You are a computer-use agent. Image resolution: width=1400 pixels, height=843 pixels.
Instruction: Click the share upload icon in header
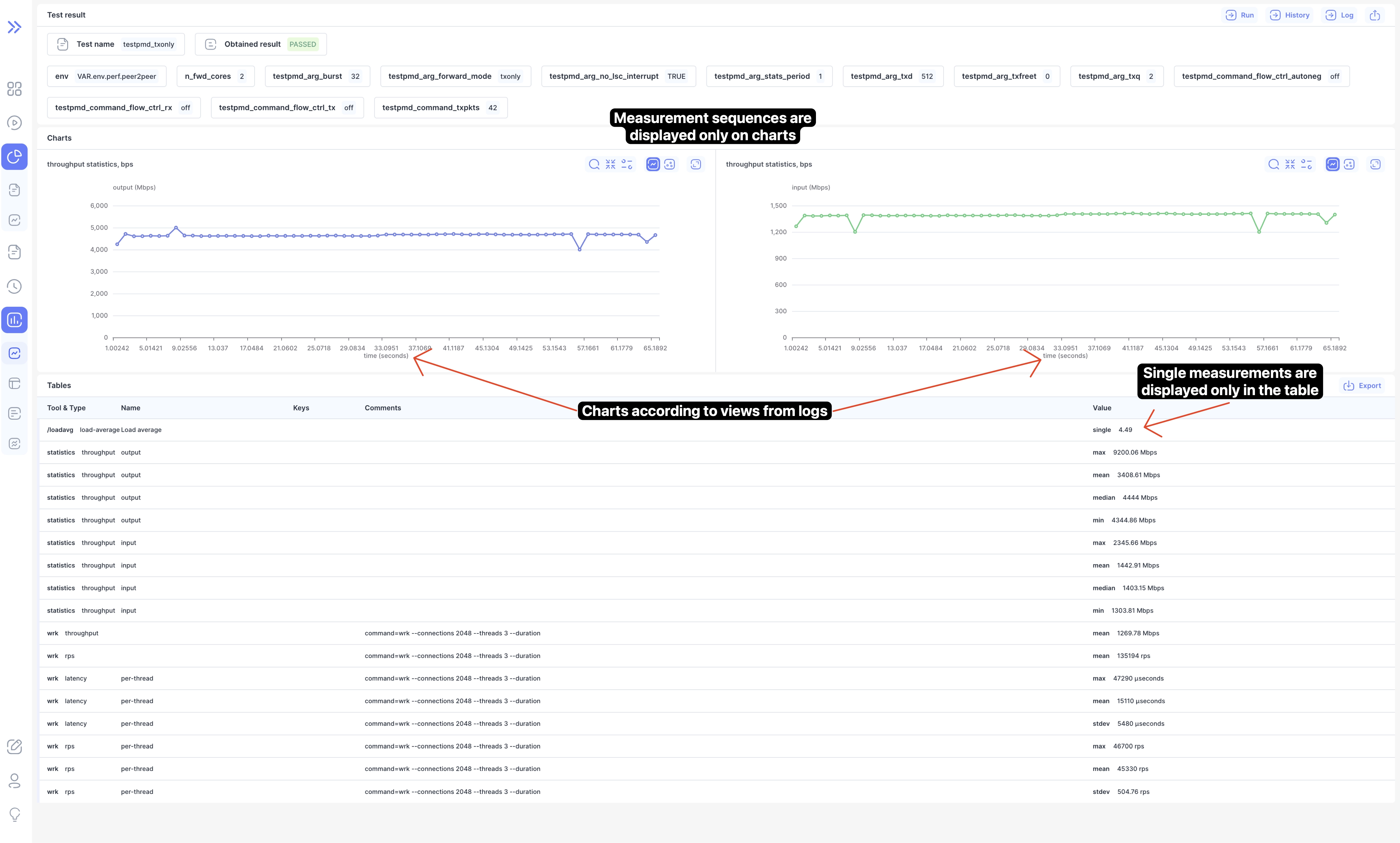1375,15
